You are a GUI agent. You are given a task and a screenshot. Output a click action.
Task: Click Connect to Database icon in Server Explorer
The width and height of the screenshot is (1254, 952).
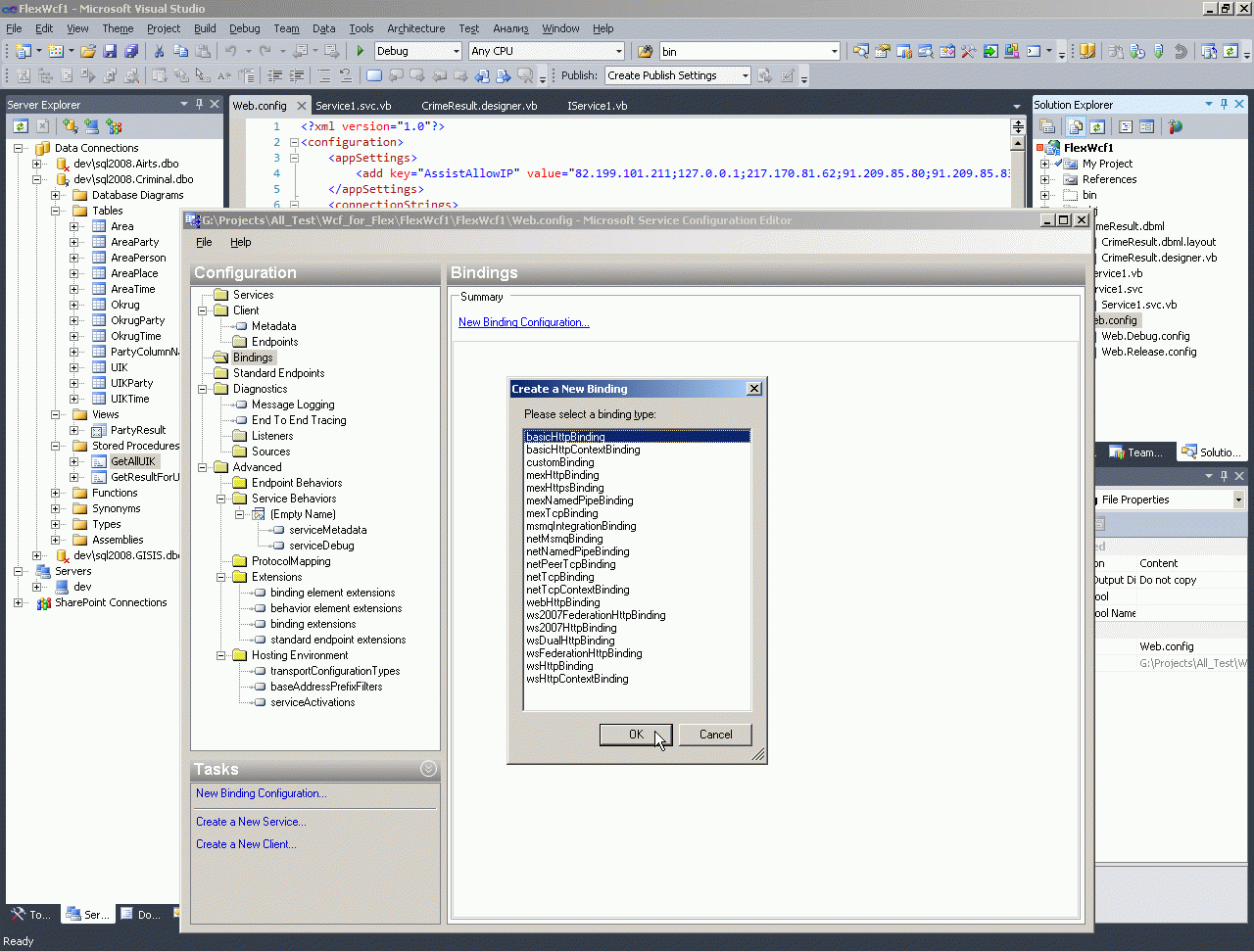[x=70, y=126]
